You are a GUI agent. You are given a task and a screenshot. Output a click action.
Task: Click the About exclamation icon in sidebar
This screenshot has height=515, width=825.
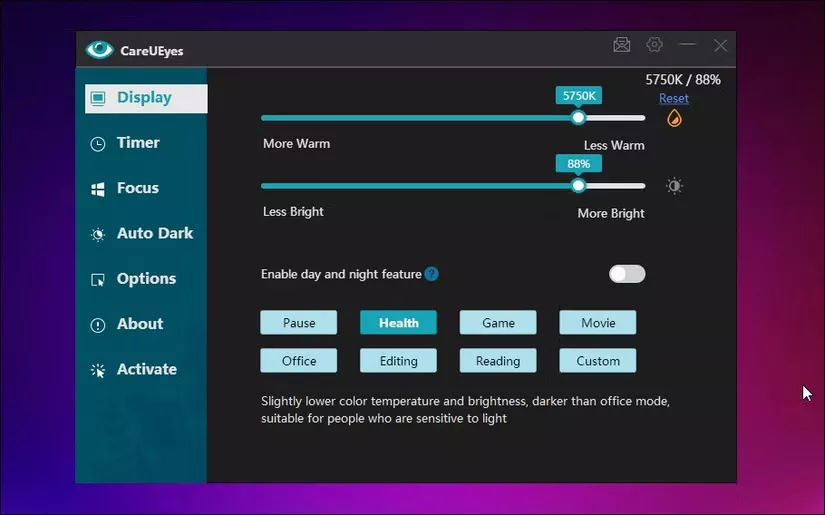point(98,325)
